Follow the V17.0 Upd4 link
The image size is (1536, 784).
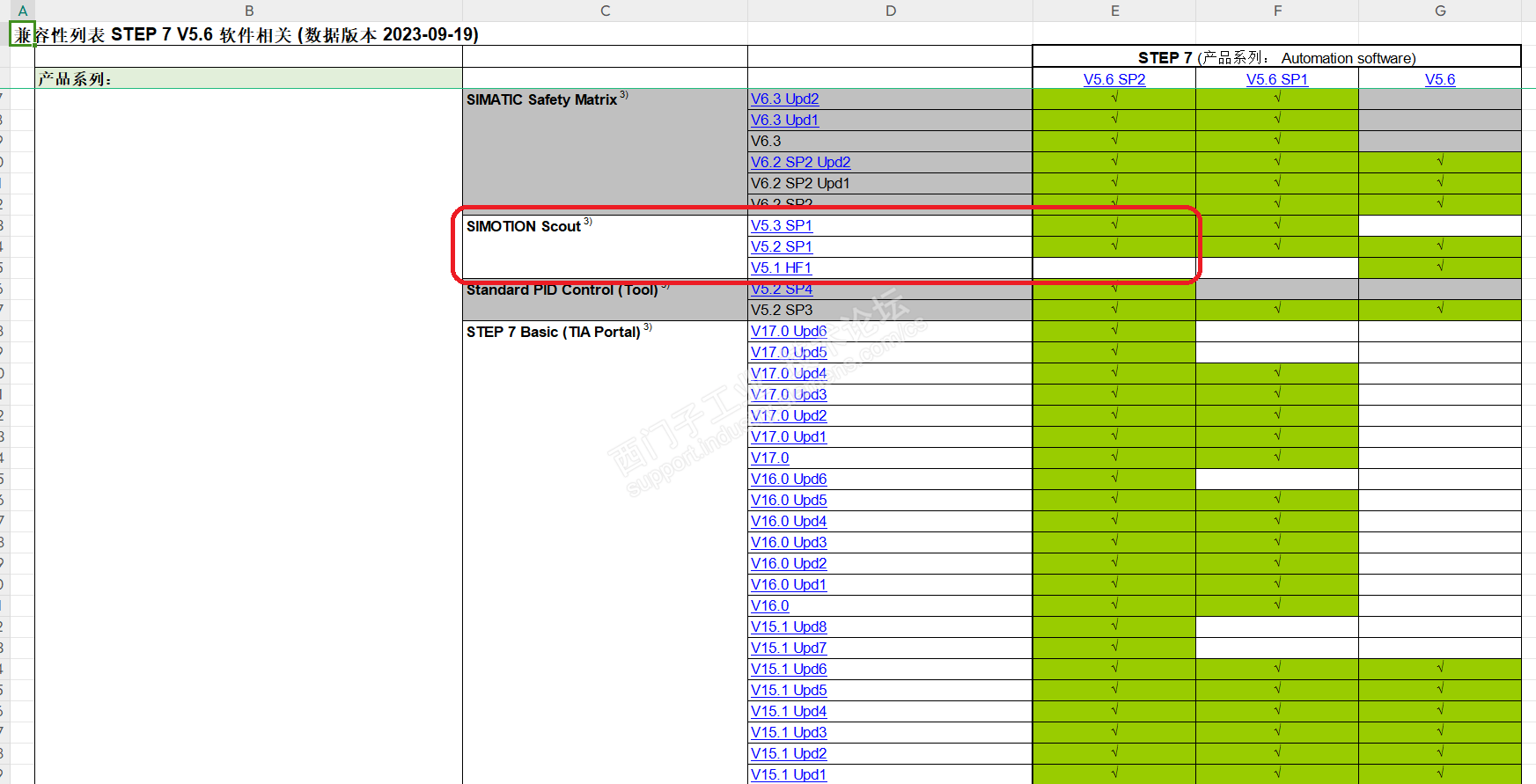click(x=789, y=374)
